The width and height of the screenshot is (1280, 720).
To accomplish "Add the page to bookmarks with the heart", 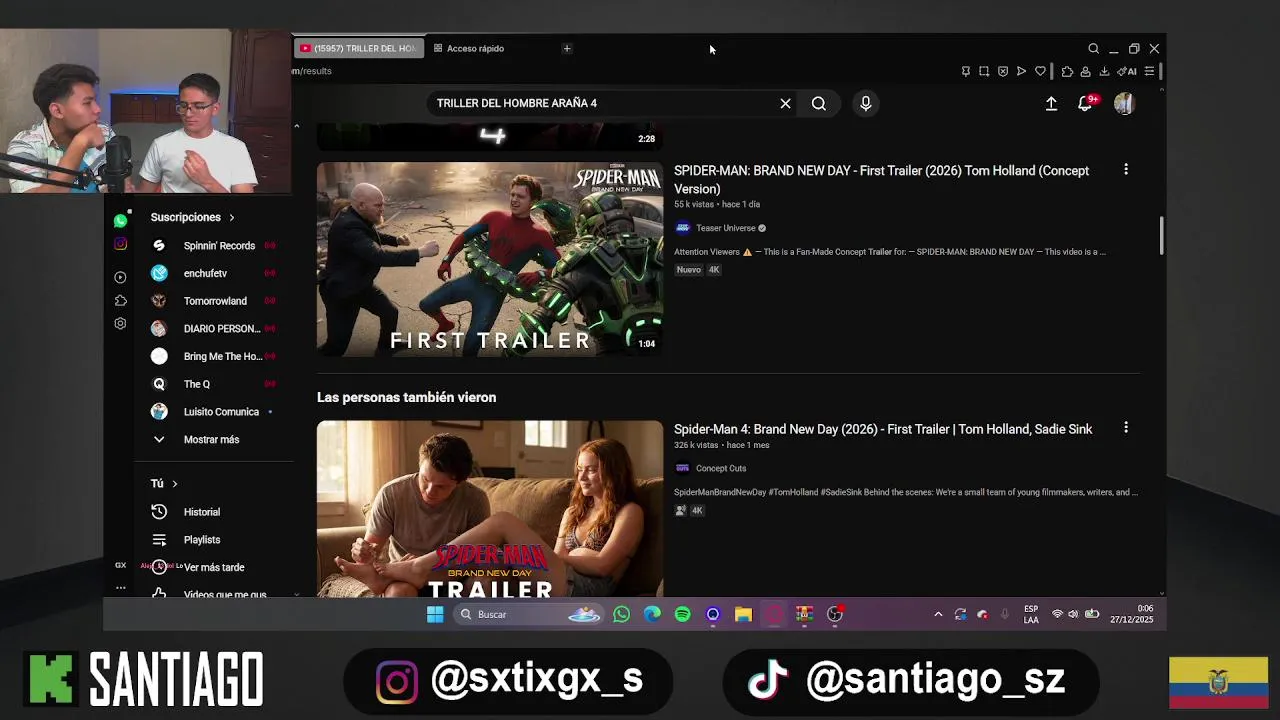I will tap(1040, 71).
